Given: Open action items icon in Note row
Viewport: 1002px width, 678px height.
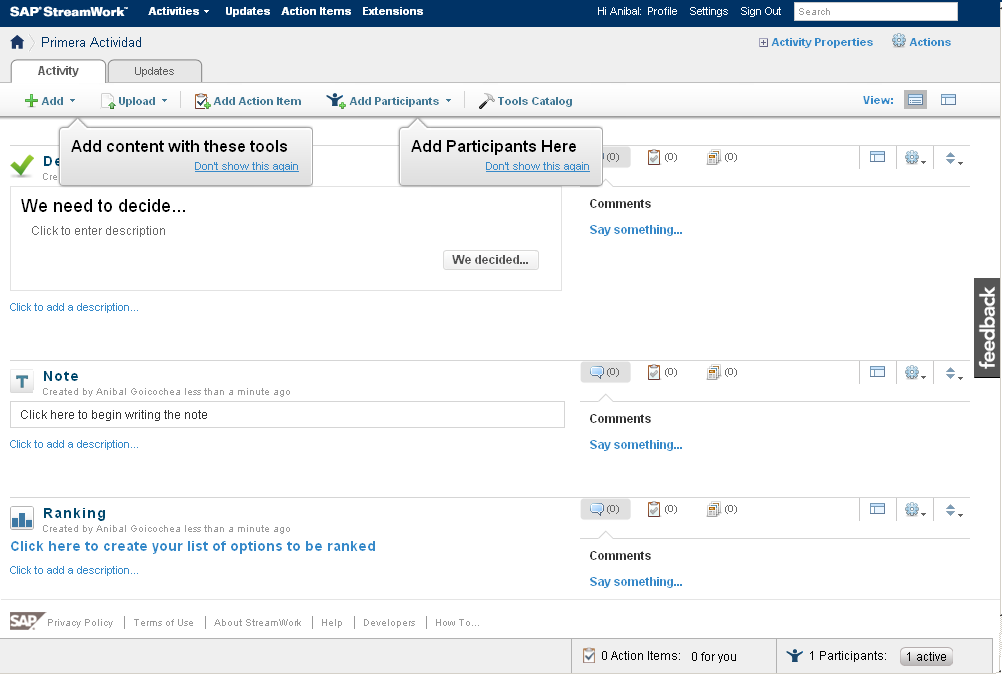Looking at the screenshot, I should [655, 372].
